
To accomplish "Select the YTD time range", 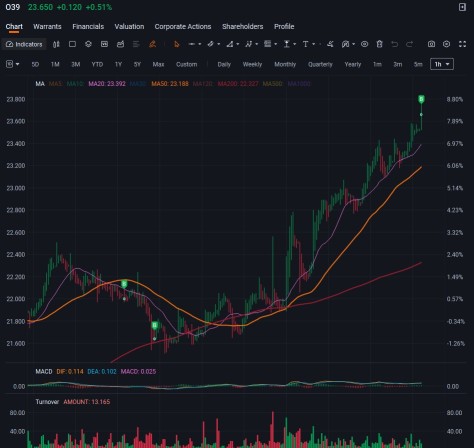I will click(97, 64).
